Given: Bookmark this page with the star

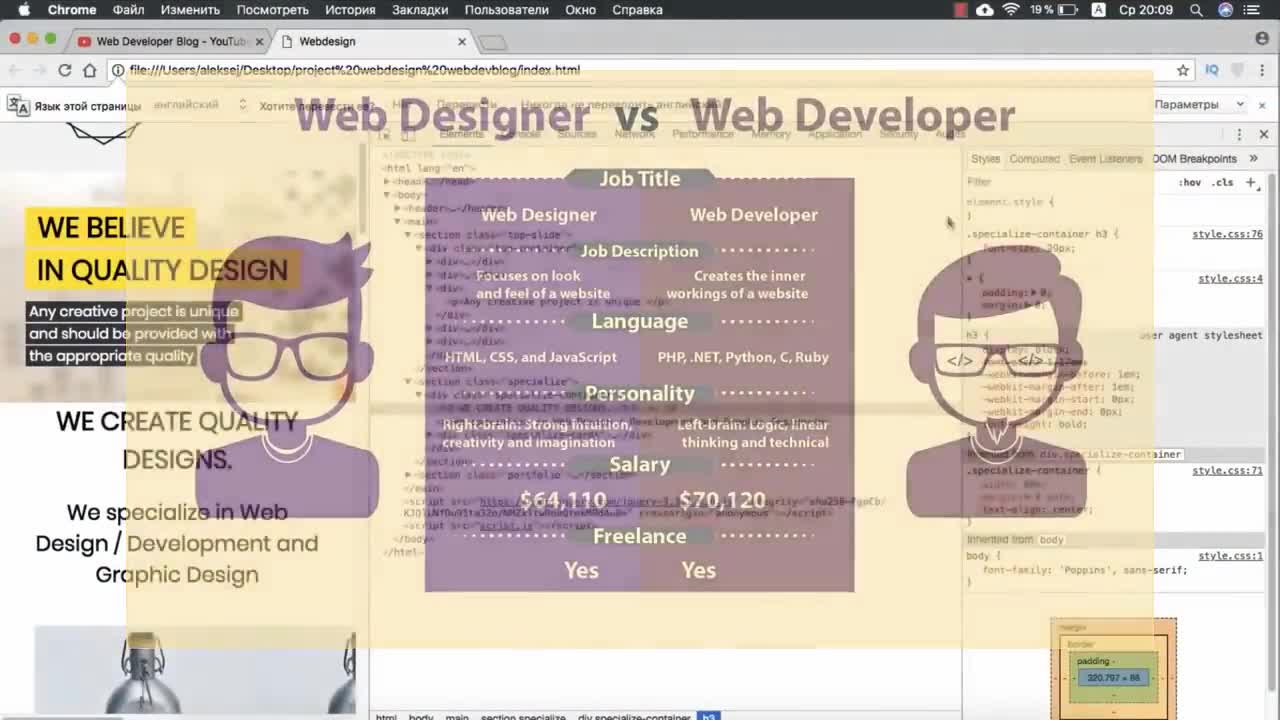Looking at the screenshot, I should click(x=1183, y=70).
